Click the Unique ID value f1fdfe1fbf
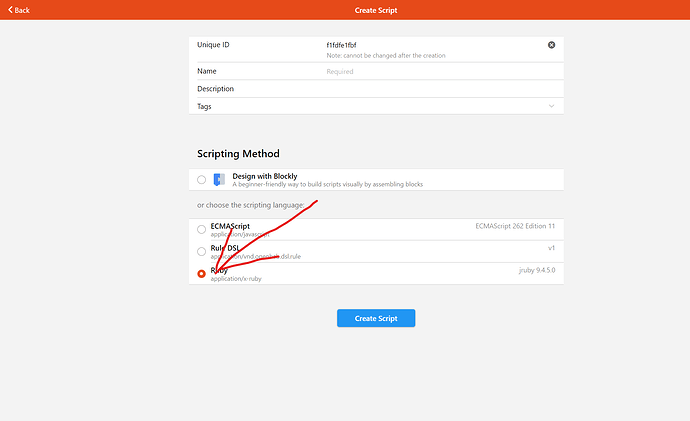The image size is (690, 421). (341, 45)
